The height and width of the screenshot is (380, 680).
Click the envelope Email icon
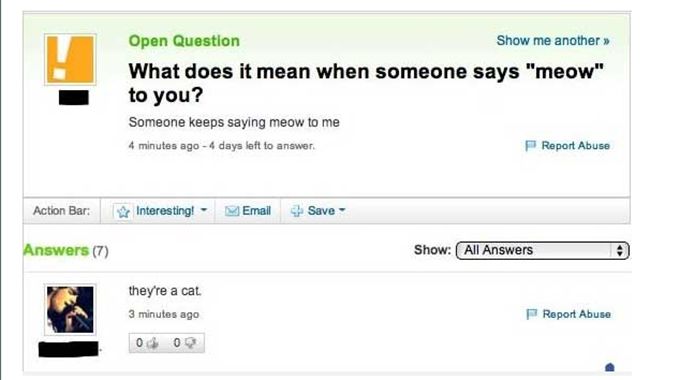tap(232, 211)
